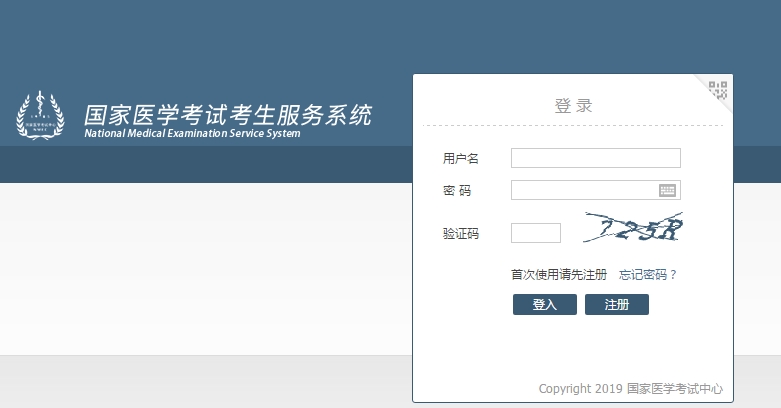Viewport: 781px width, 408px height.
Task: Click the 用户名 field label
Action: [460, 159]
